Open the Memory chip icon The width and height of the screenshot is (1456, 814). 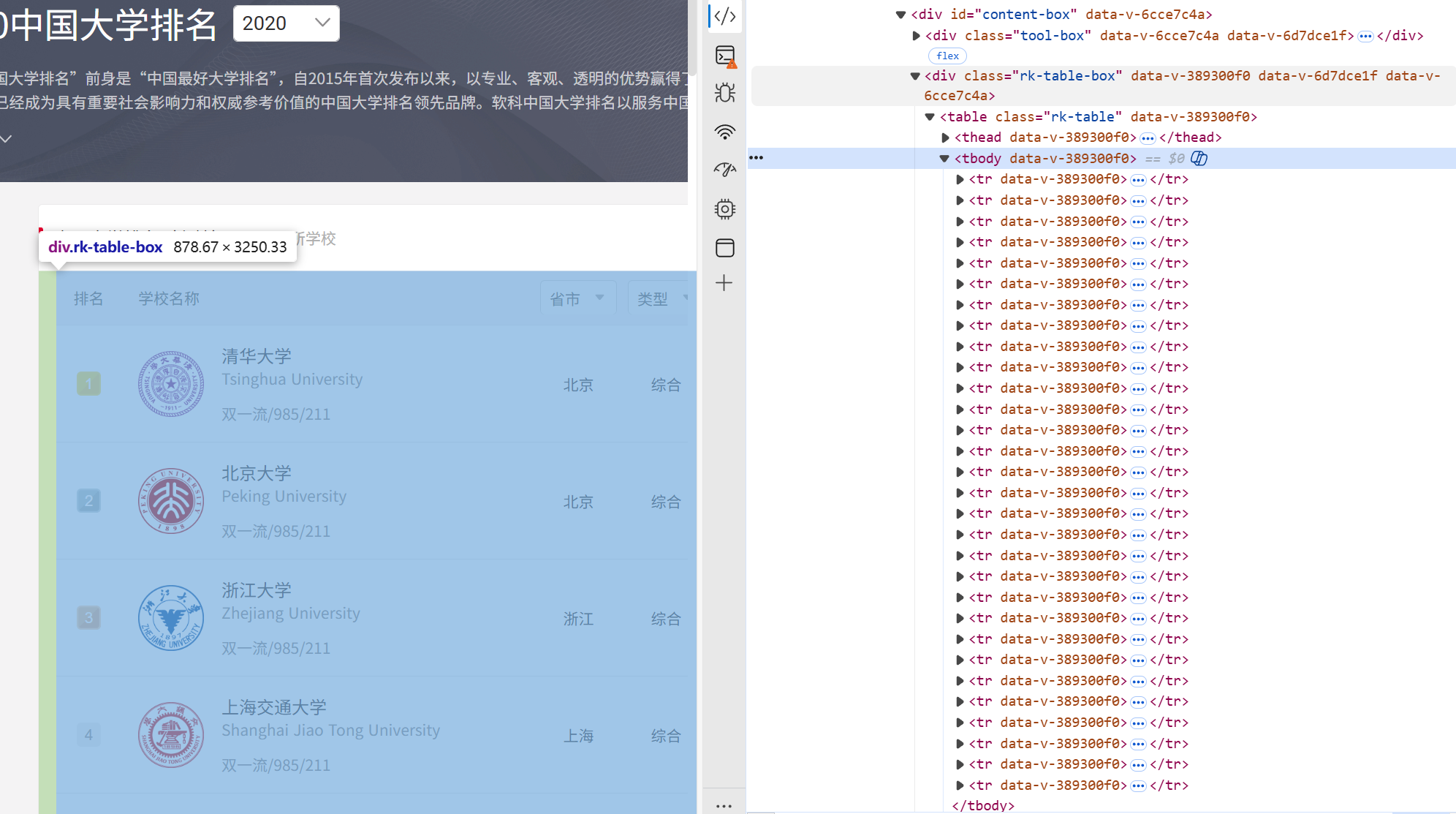724,209
